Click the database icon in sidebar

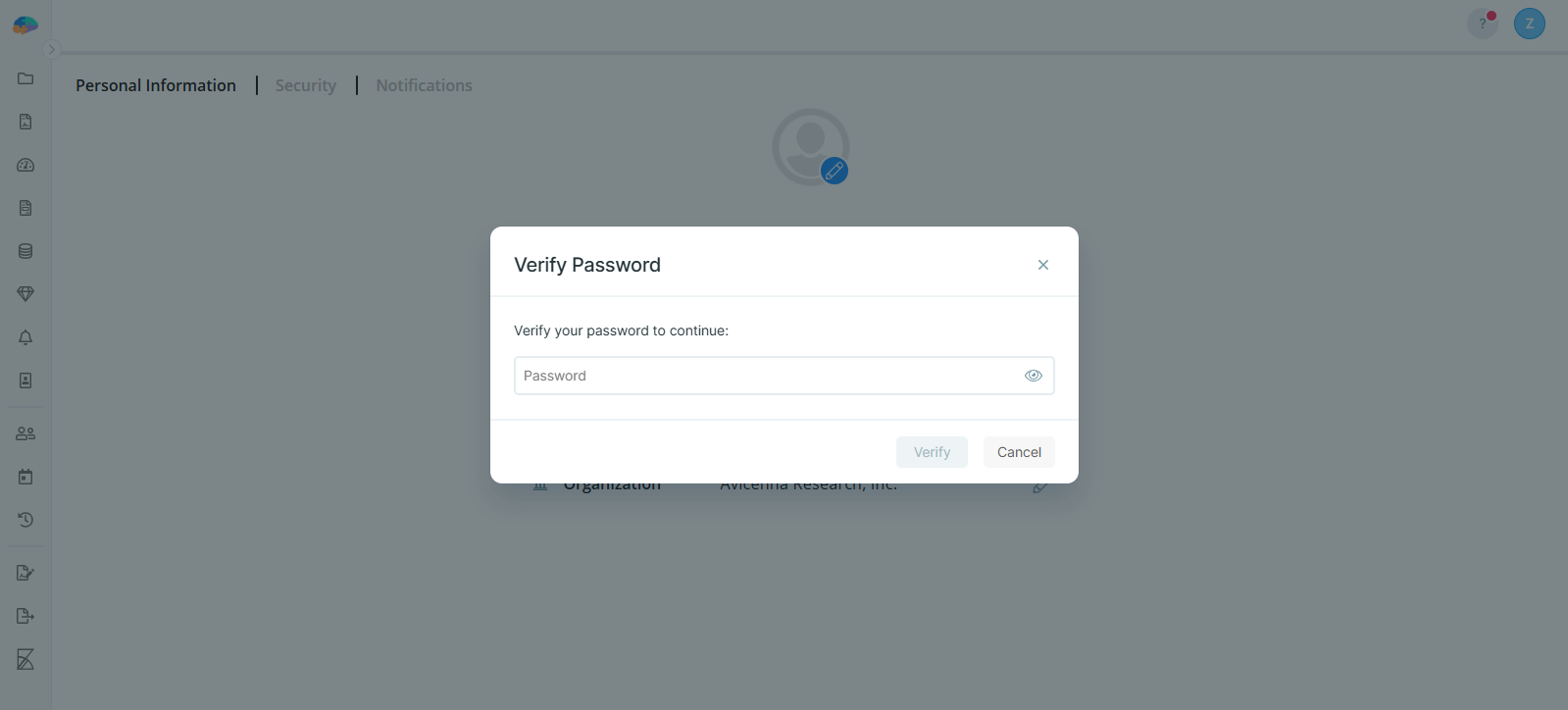coord(25,251)
